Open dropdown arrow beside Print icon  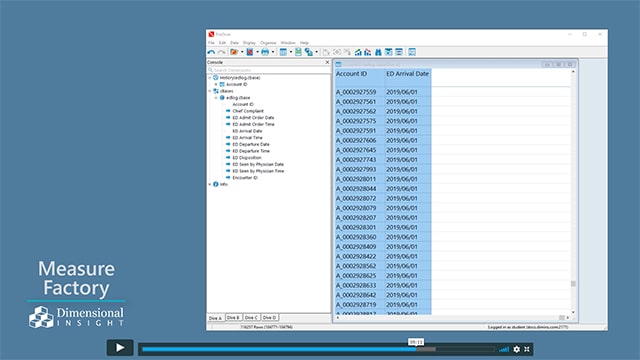[273, 52]
